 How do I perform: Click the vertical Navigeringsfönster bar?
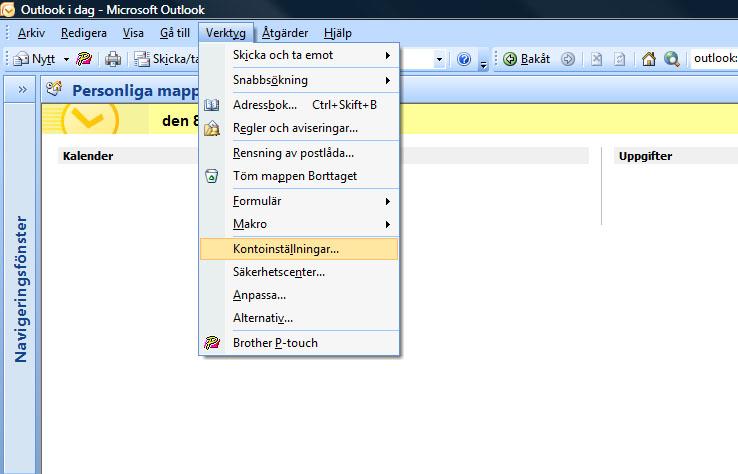click(x=20, y=289)
